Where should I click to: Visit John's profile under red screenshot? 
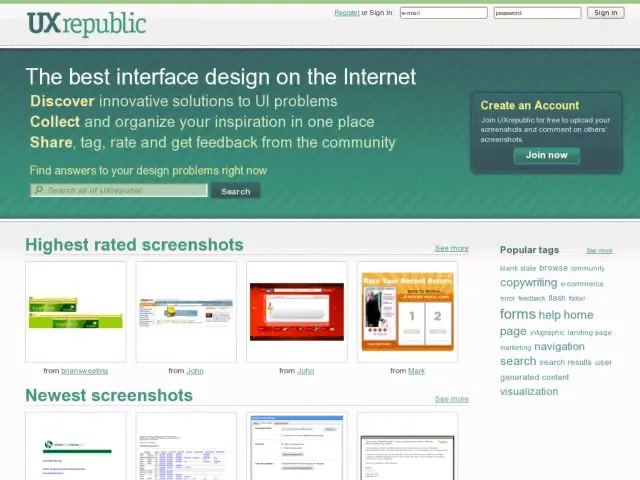[x=305, y=371]
